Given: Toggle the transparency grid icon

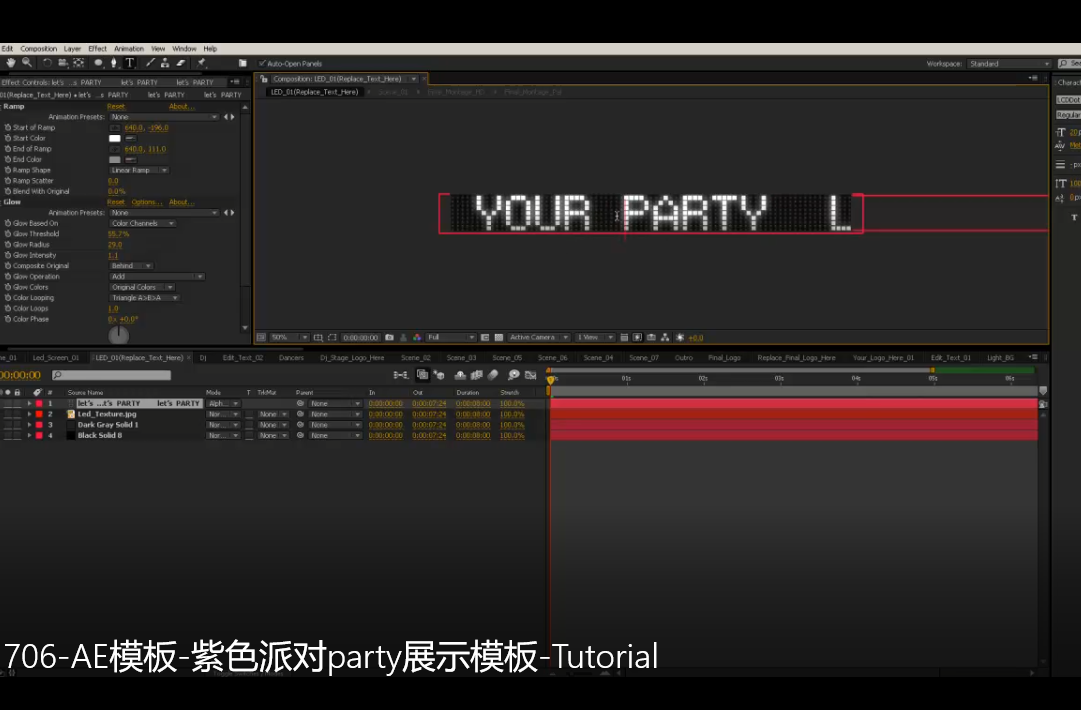Looking at the screenshot, I should [499, 338].
